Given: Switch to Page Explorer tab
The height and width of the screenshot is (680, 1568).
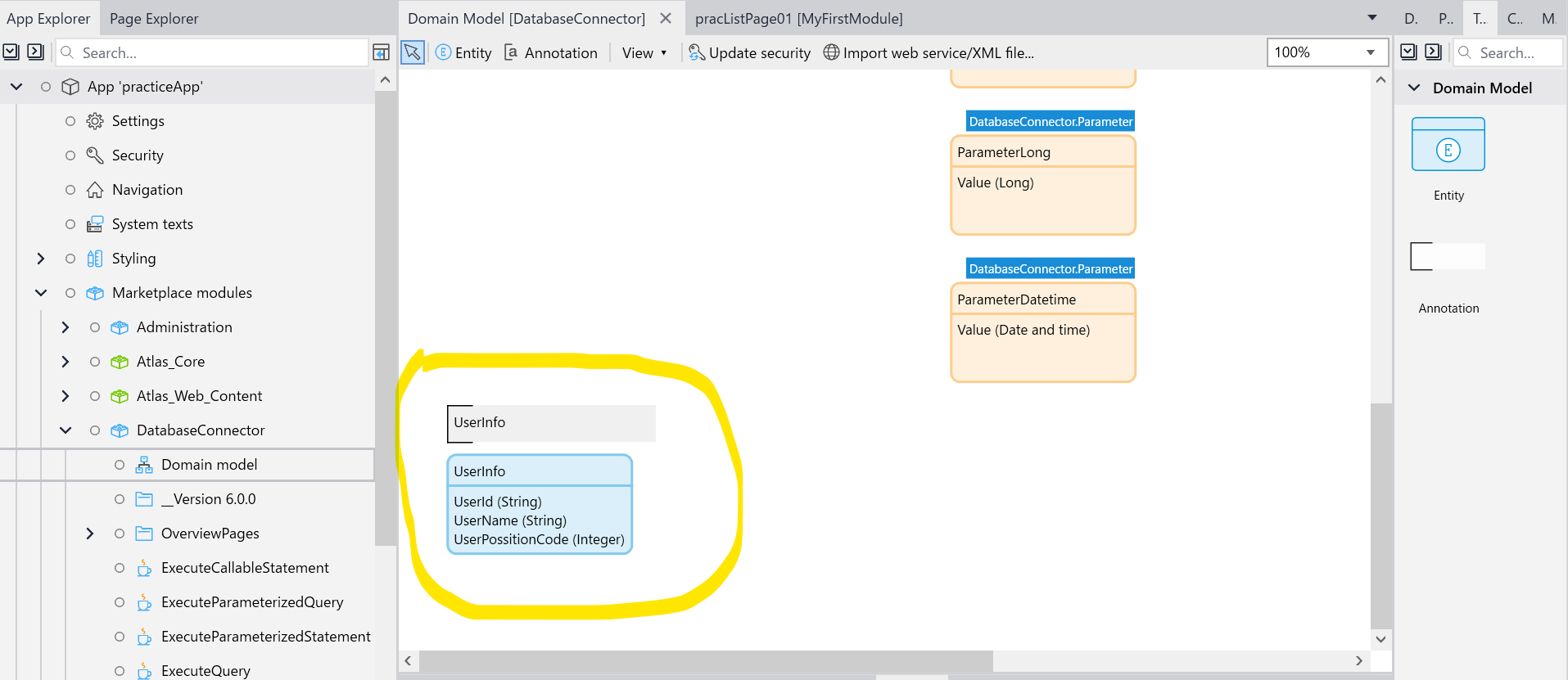Looking at the screenshot, I should click(x=154, y=18).
